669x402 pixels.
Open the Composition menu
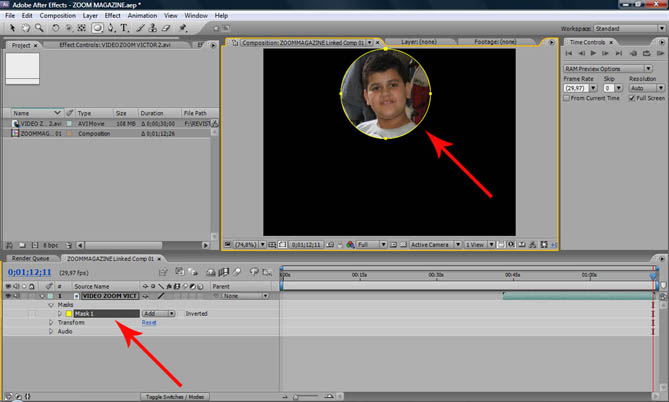[x=58, y=16]
